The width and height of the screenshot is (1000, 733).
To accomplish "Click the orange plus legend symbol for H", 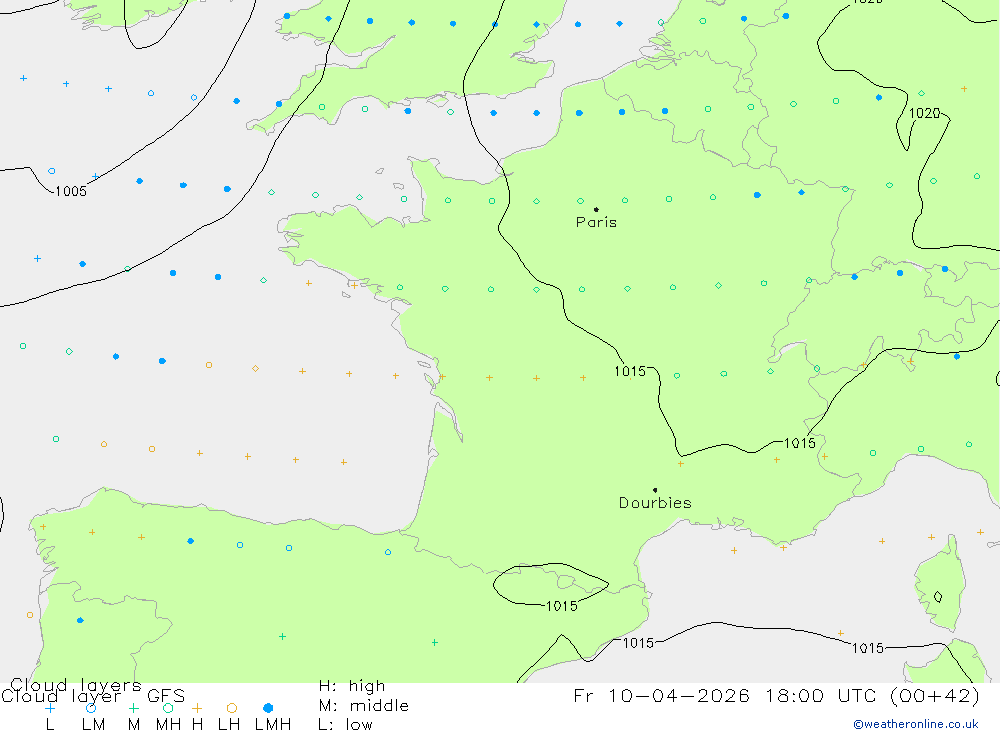I will [197, 708].
